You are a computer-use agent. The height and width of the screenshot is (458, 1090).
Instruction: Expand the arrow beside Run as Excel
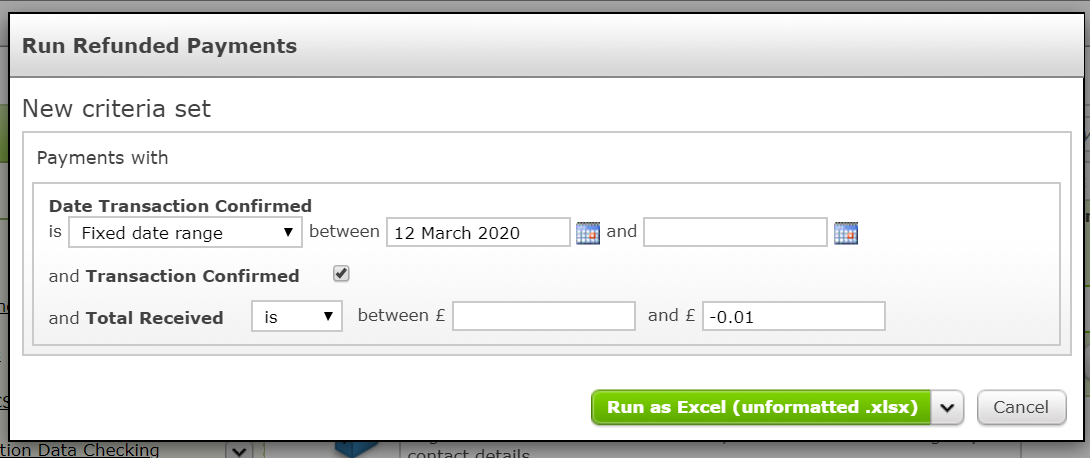(x=947, y=407)
